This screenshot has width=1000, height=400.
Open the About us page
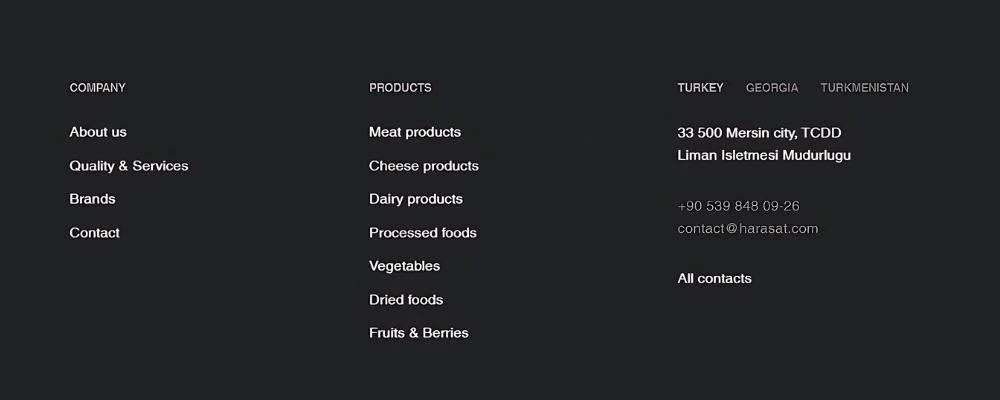pyautogui.click(x=98, y=132)
